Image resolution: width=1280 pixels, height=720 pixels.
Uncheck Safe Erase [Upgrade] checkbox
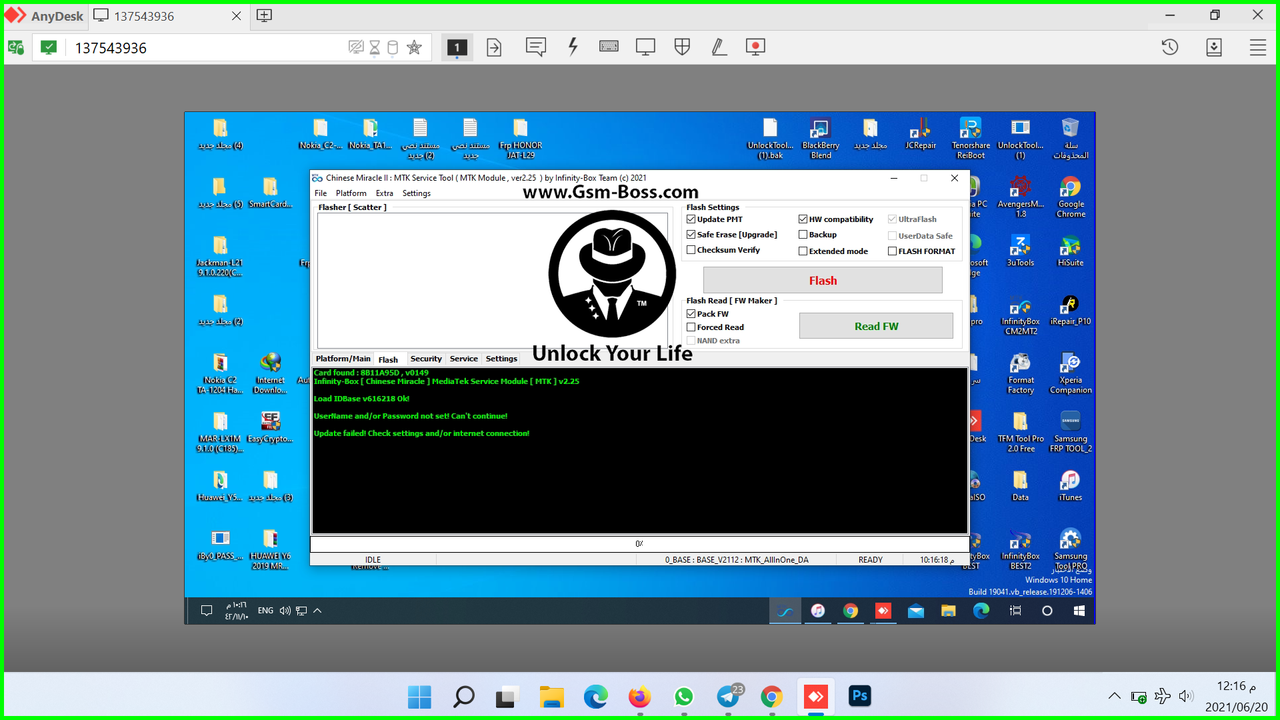[x=691, y=234]
